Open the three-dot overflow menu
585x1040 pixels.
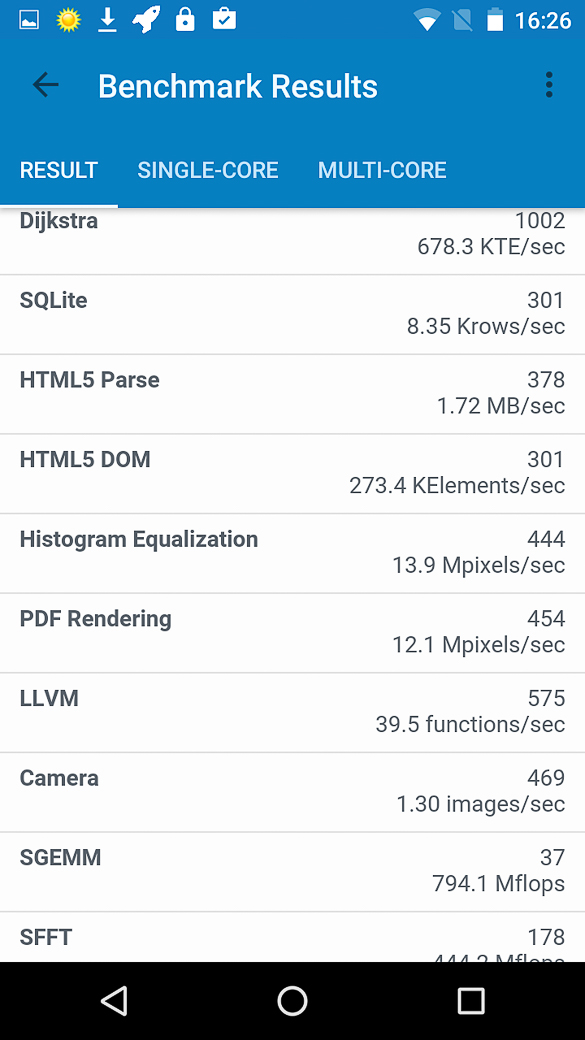549,85
